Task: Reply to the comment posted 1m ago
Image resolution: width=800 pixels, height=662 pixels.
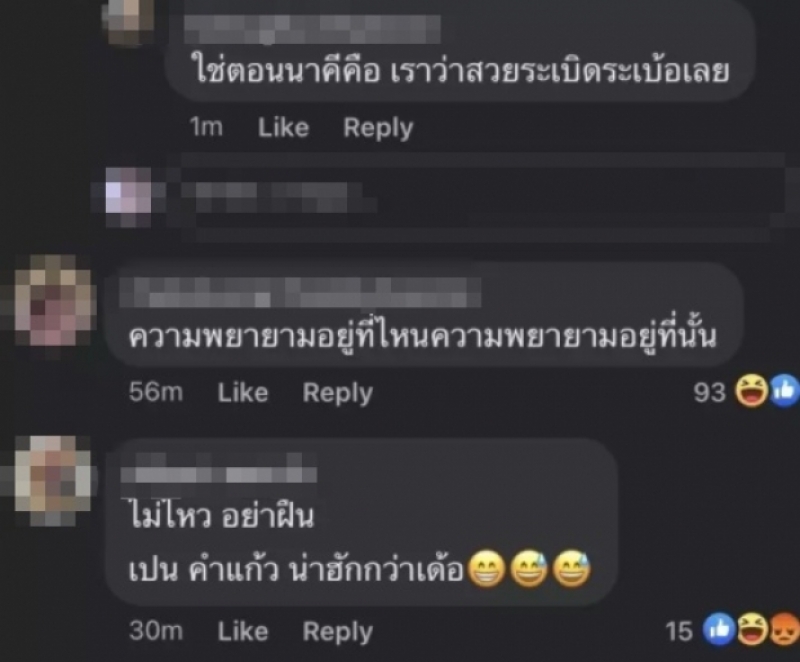Action: [x=378, y=128]
